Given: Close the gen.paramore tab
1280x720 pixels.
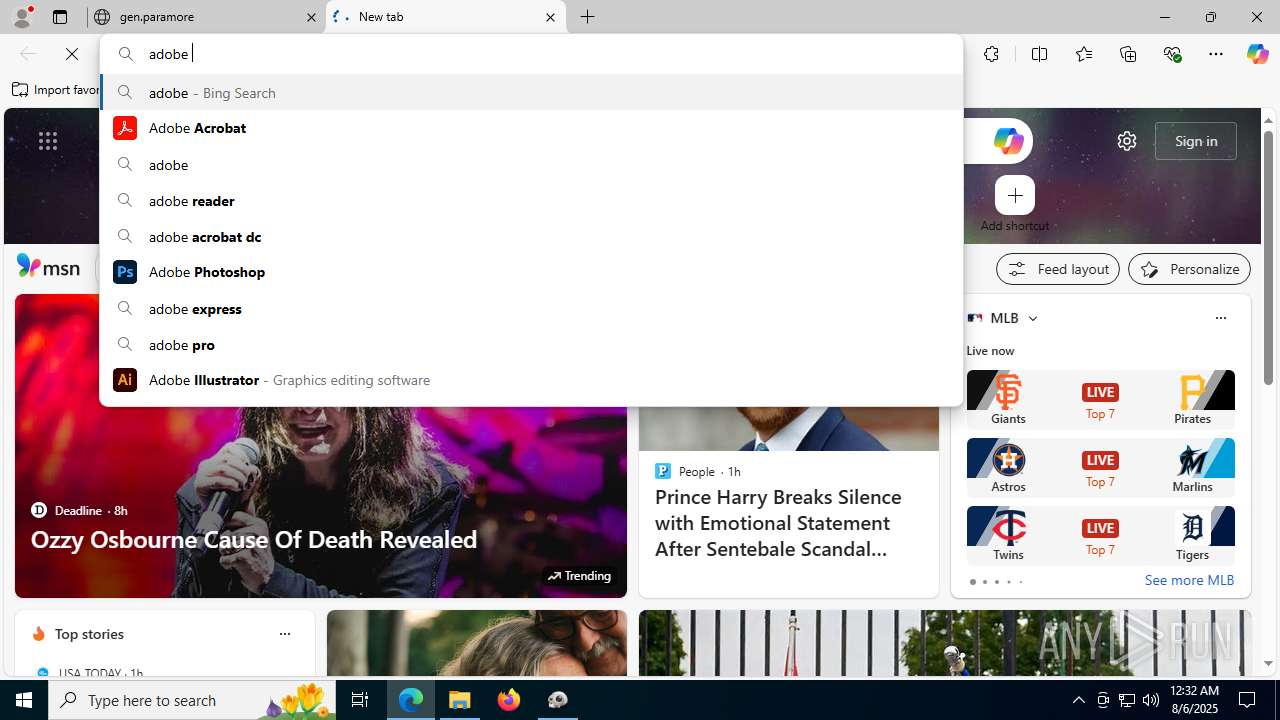Looking at the screenshot, I should (311, 17).
